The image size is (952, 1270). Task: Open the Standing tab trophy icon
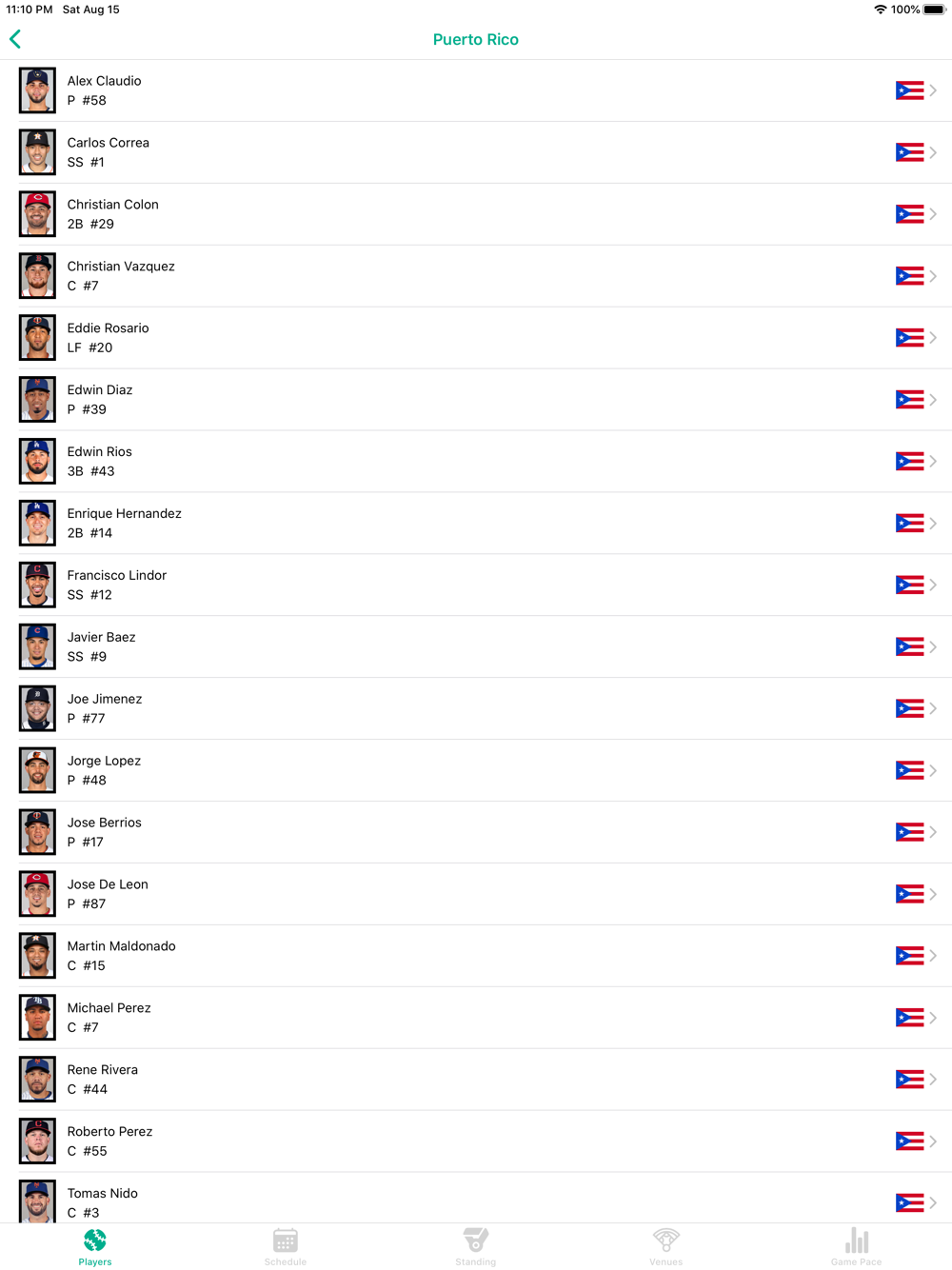(476, 1240)
